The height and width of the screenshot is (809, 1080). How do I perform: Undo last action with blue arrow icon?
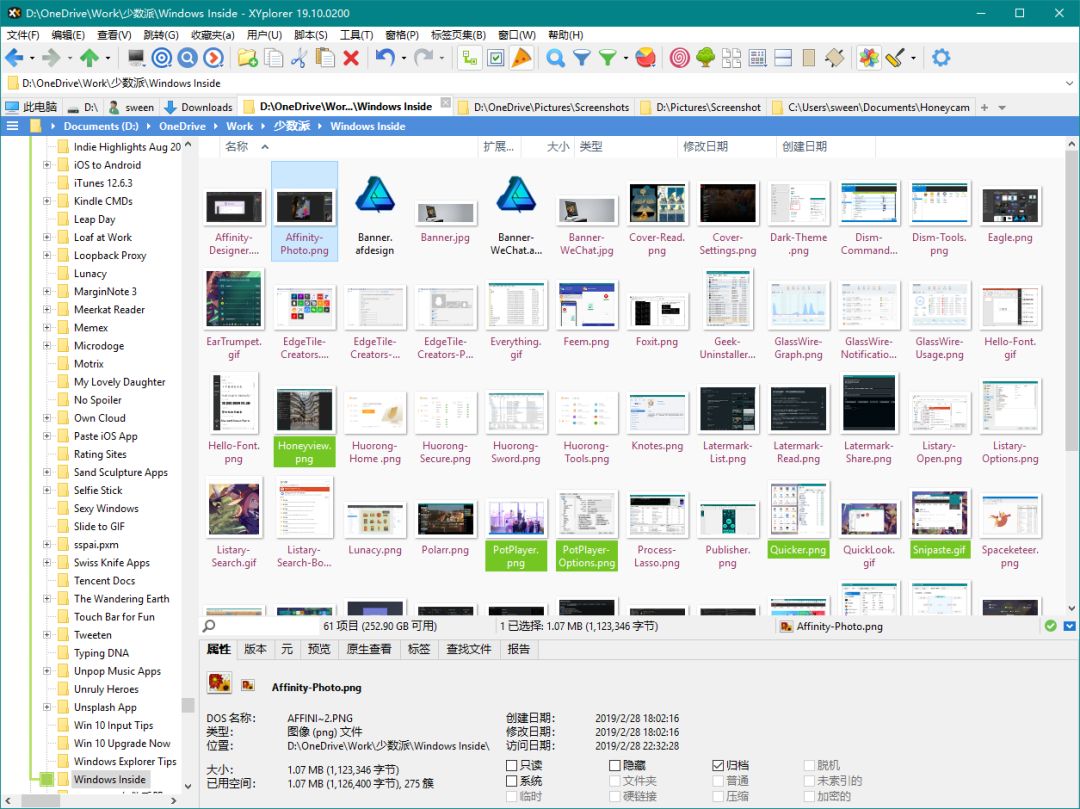(384, 58)
